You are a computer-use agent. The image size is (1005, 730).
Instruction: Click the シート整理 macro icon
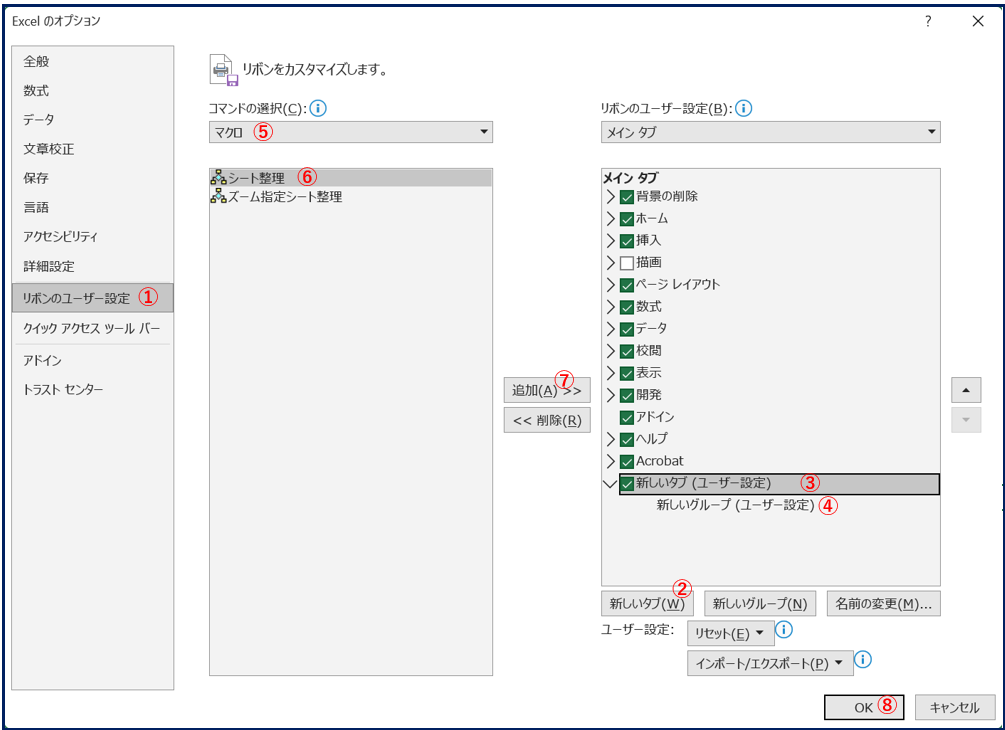tap(219, 178)
